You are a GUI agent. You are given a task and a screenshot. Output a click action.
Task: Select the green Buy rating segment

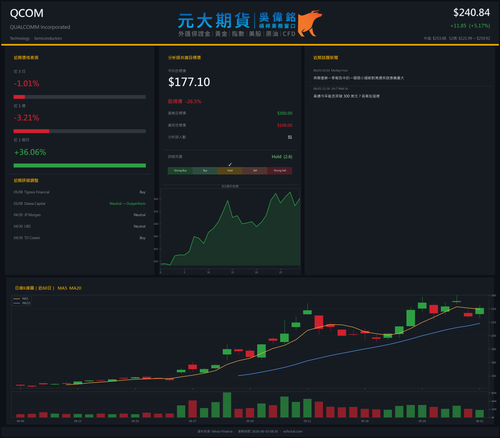click(205, 171)
